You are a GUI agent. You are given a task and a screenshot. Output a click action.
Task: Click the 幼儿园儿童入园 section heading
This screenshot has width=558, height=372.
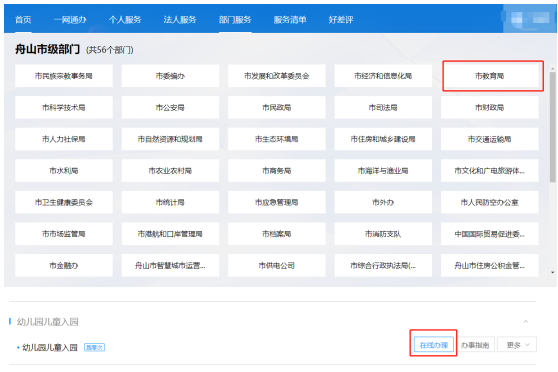[48, 322]
